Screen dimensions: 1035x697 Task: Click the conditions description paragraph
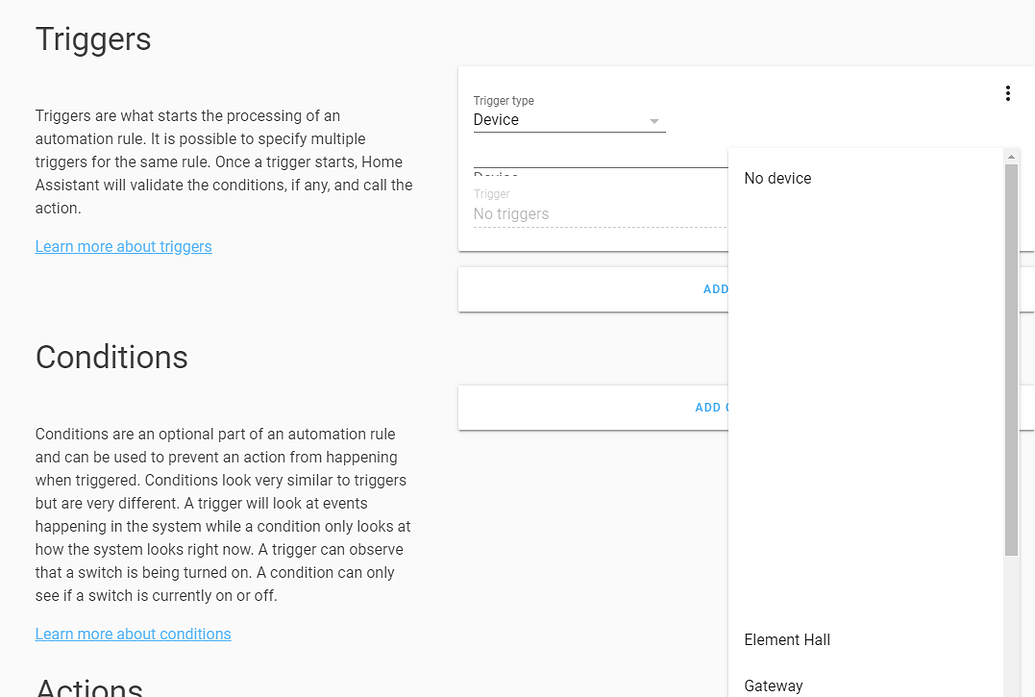point(223,515)
